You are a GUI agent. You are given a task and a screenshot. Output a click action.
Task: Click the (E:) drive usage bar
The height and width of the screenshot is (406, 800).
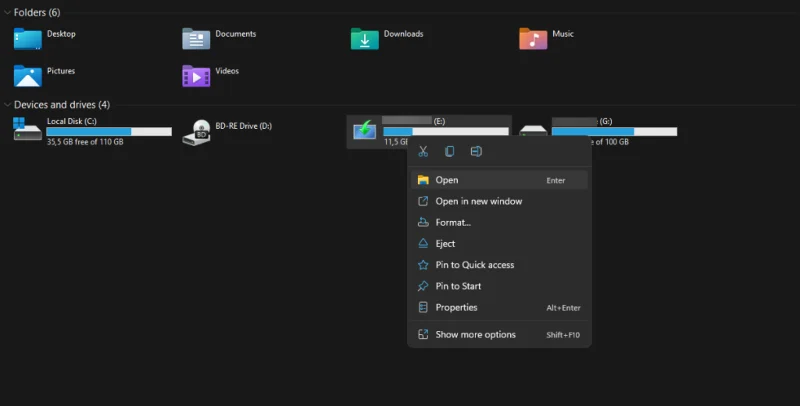(446, 132)
